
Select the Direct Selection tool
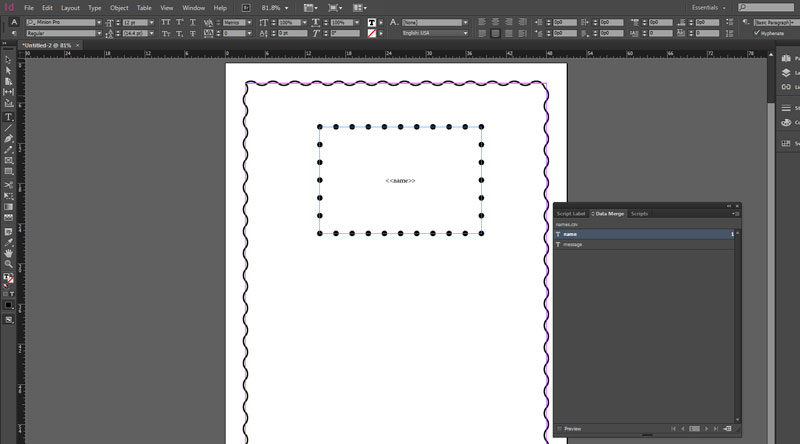coord(8,70)
